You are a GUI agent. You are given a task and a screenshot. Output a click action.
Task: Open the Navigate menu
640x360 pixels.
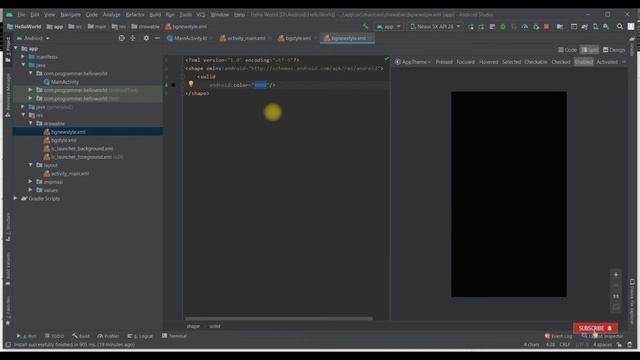point(70,14)
